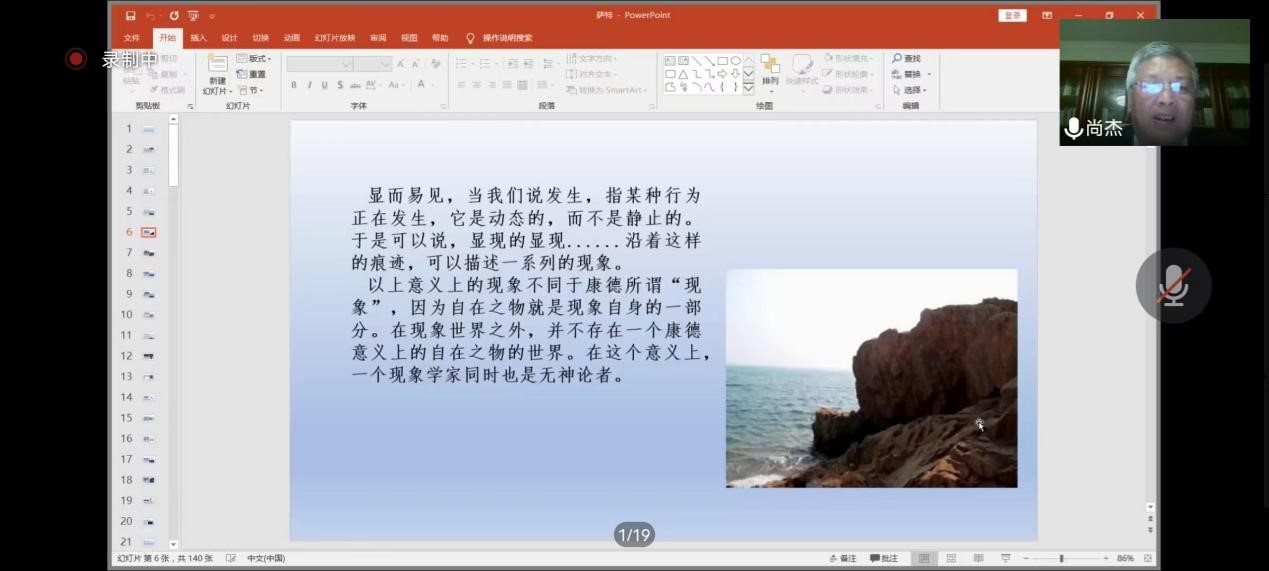Image resolution: width=1269 pixels, height=571 pixels.
Task: Select the oval shape in shapes gallery
Action: tap(735, 61)
